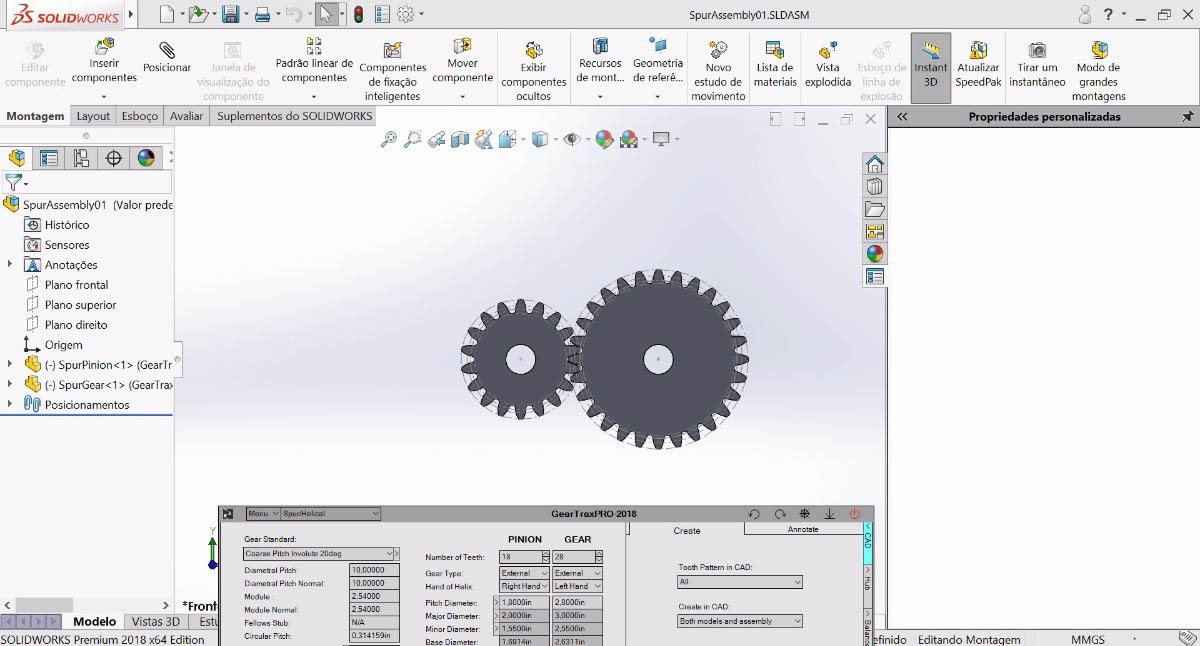Select GearTrax Annotate tab
This screenshot has width=1200, height=646.
[803, 529]
